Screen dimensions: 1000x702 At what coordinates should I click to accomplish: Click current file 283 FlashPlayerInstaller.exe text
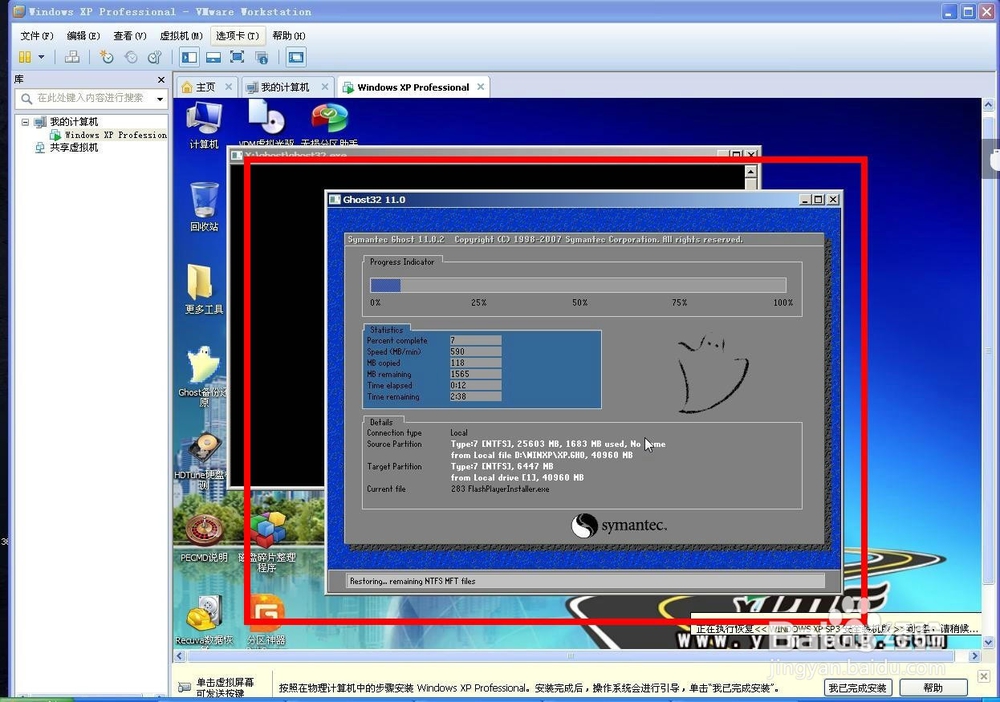click(x=500, y=489)
